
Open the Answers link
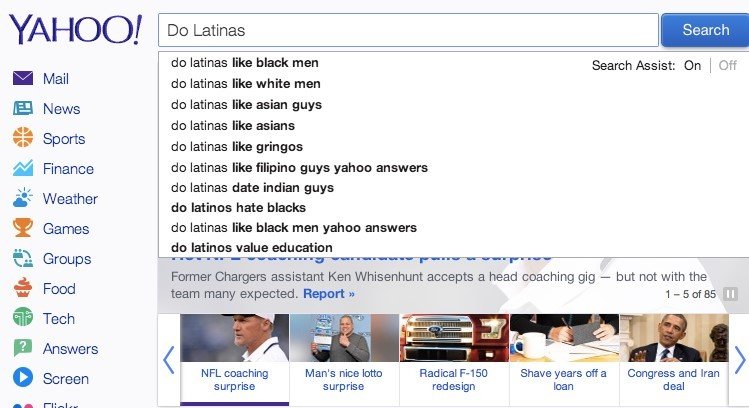click(x=71, y=349)
